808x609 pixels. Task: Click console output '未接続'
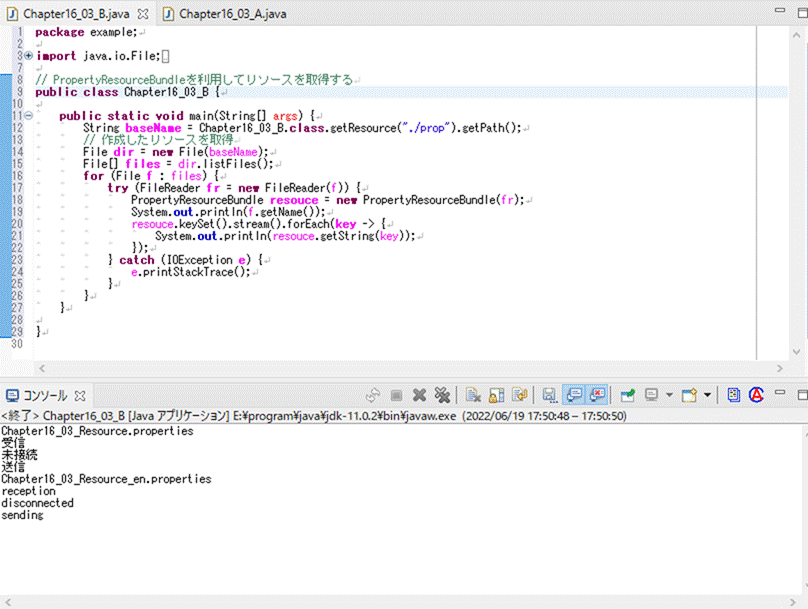click(x=20, y=455)
